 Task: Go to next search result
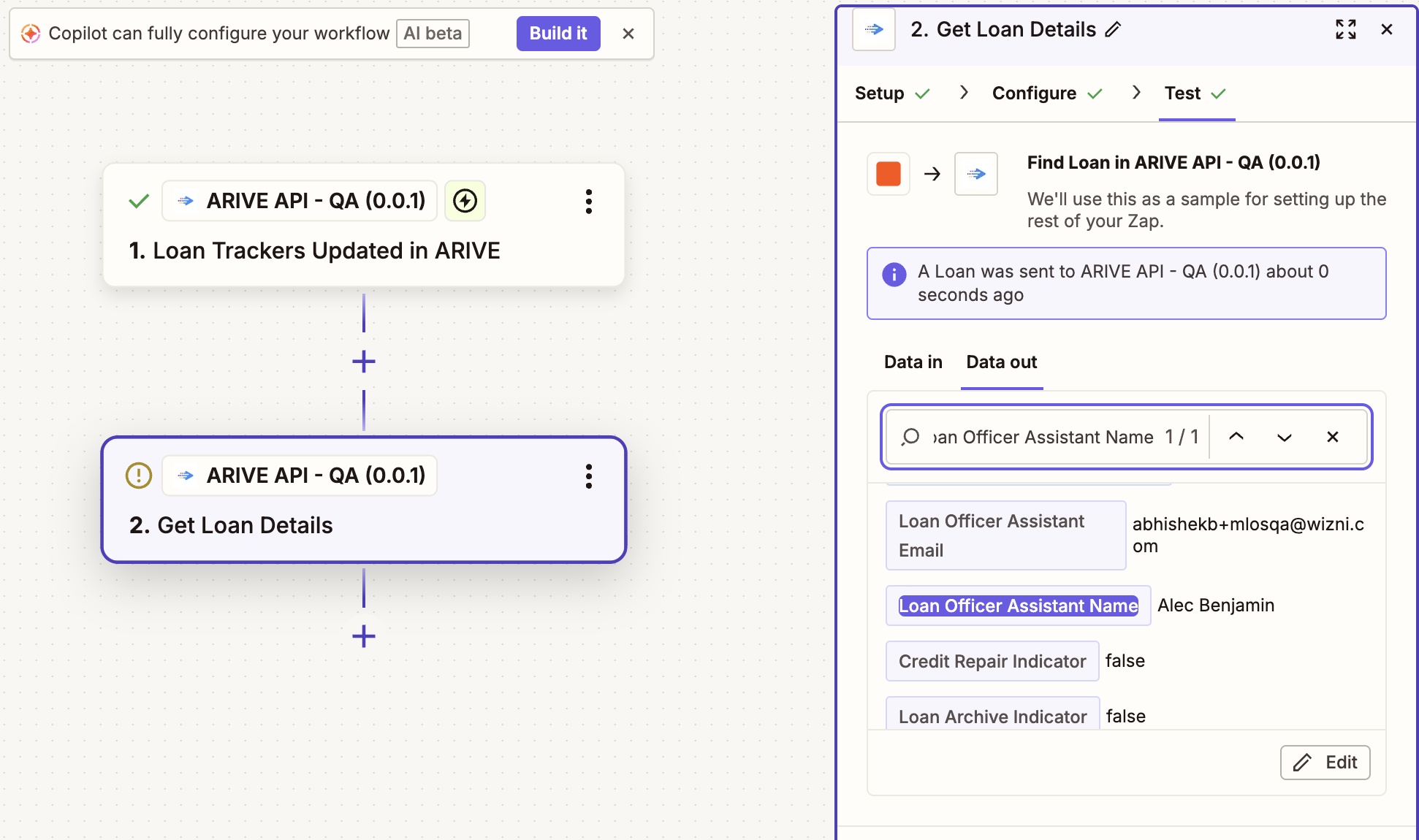click(1284, 437)
